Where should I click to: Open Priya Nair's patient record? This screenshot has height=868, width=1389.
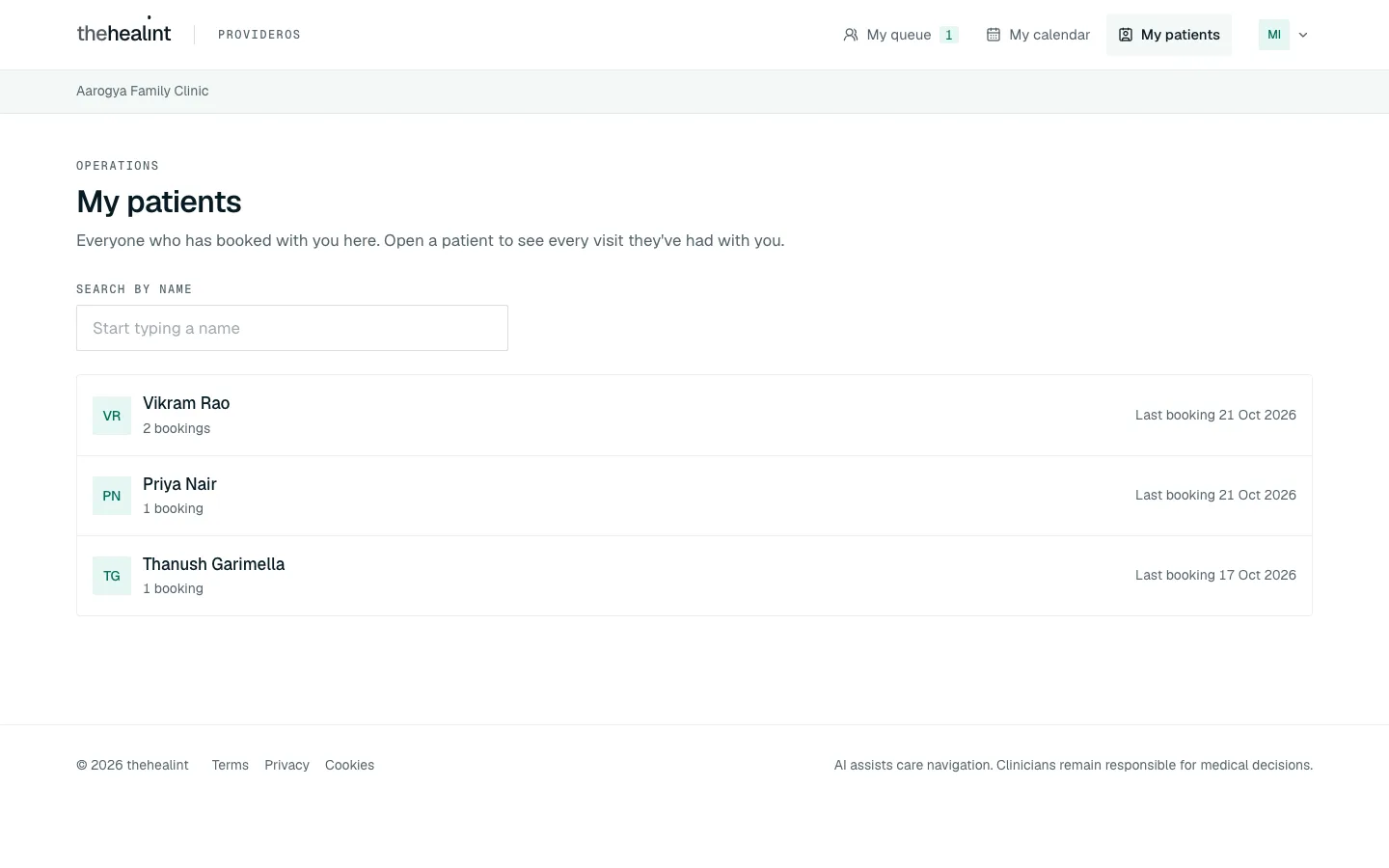[694, 496]
